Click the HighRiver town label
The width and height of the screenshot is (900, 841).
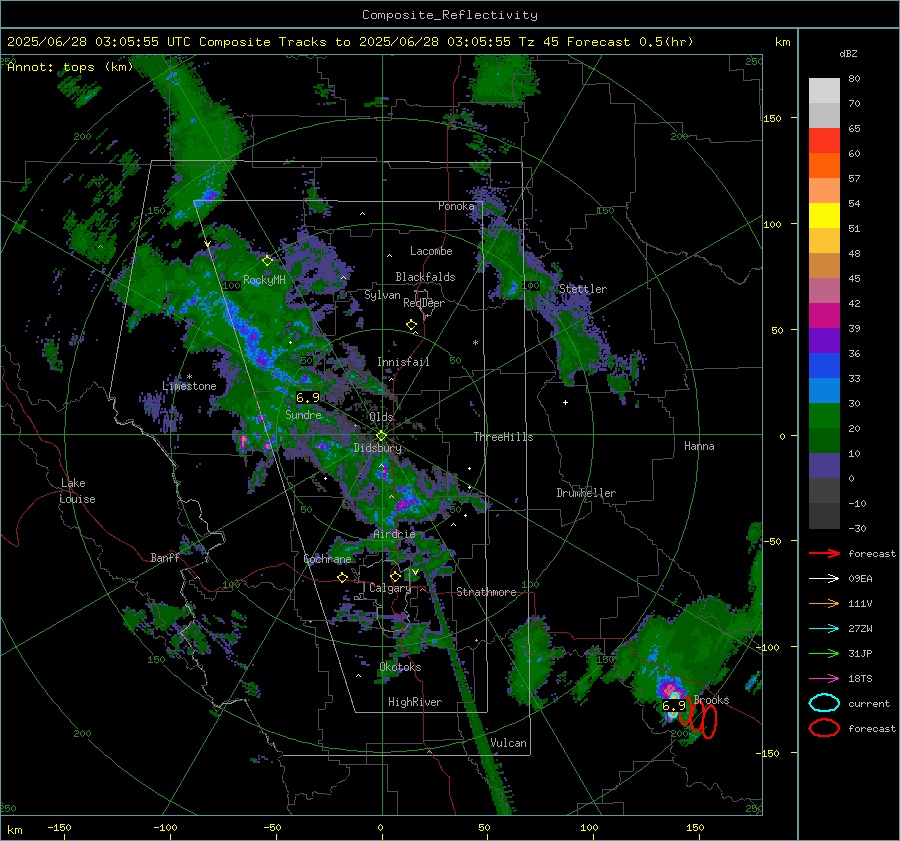click(x=415, y=702)
